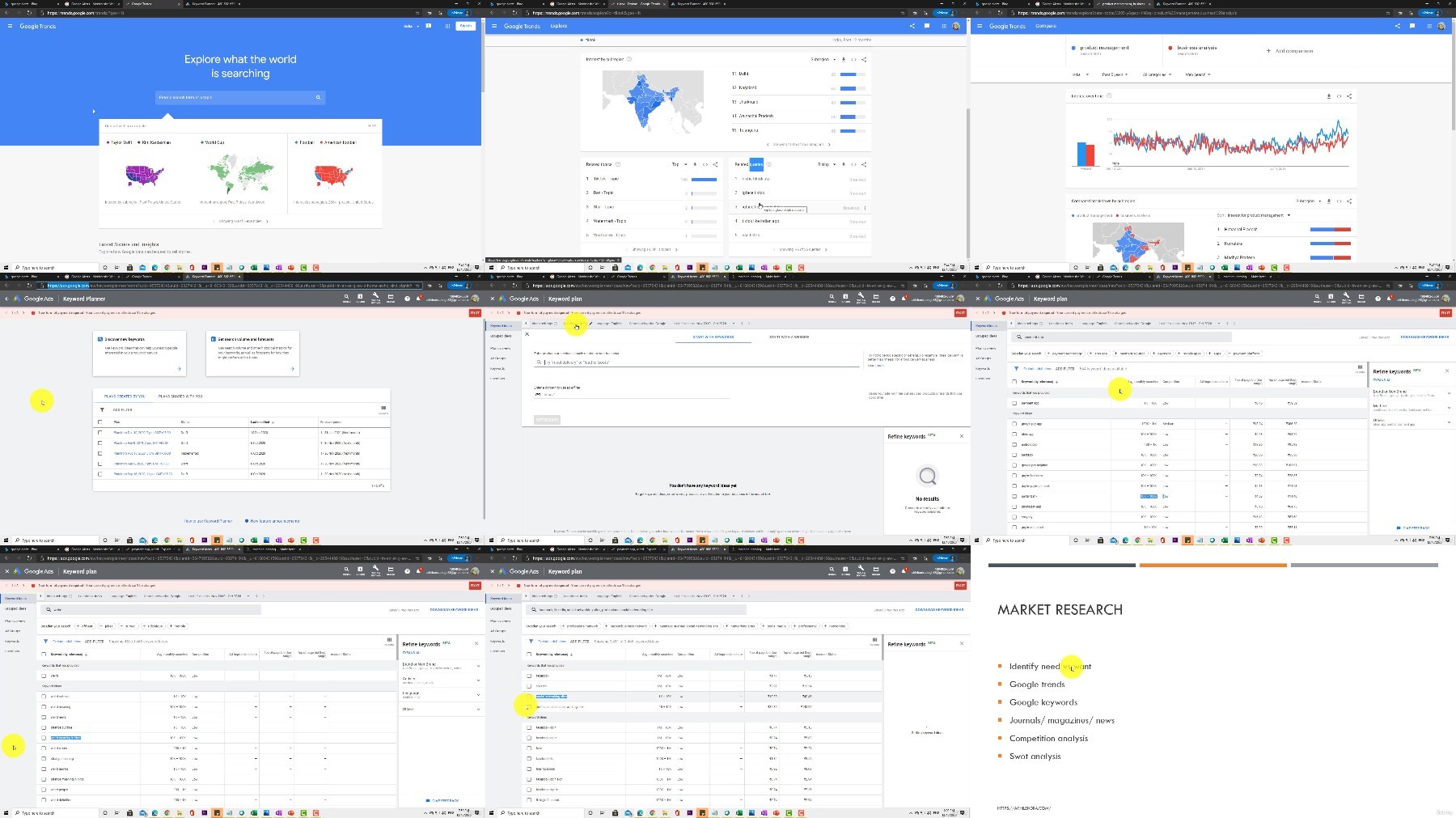This screenshot has width=1456, height=818.
Task: Open the World Cup world map example
Action: pyautogui.click(x=240, y=174)
